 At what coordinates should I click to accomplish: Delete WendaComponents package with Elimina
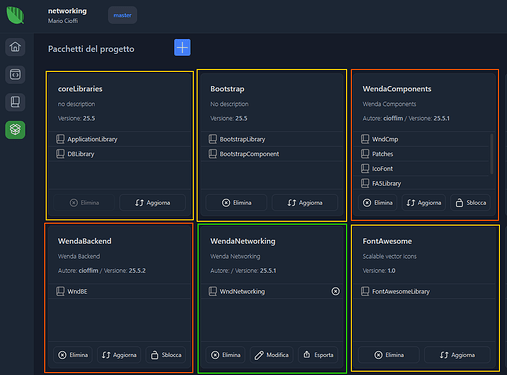pos(378,203)
